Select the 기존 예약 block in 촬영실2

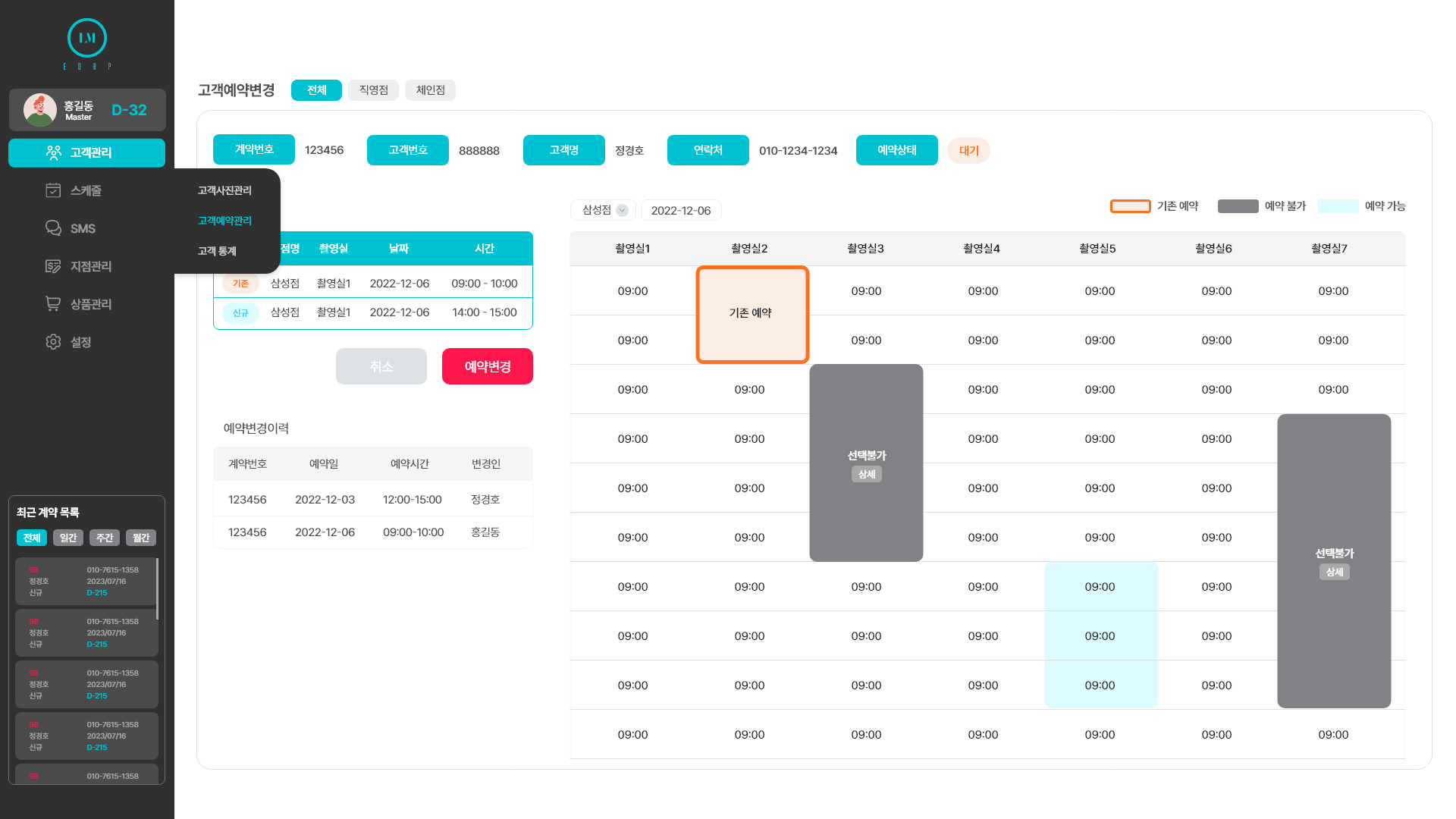pos(752,314)
